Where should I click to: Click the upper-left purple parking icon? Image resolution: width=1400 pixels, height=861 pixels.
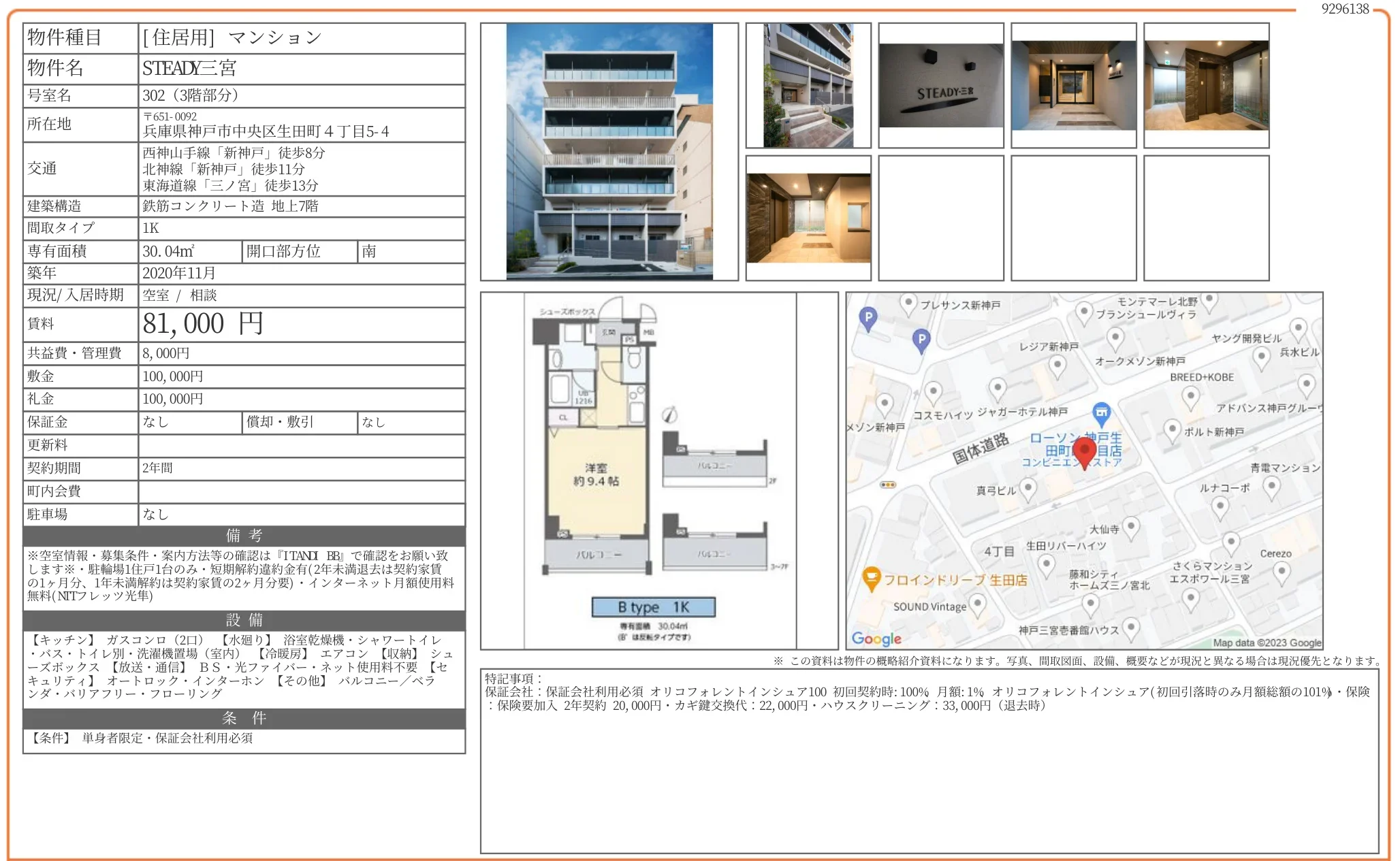tap(868, 317)
